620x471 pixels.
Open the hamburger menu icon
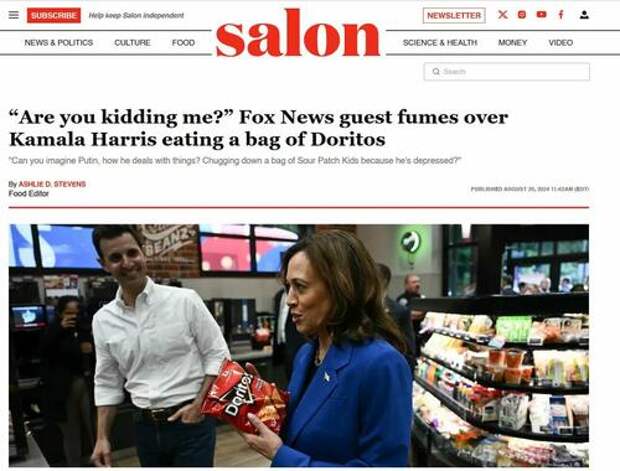tap(14, 15)
